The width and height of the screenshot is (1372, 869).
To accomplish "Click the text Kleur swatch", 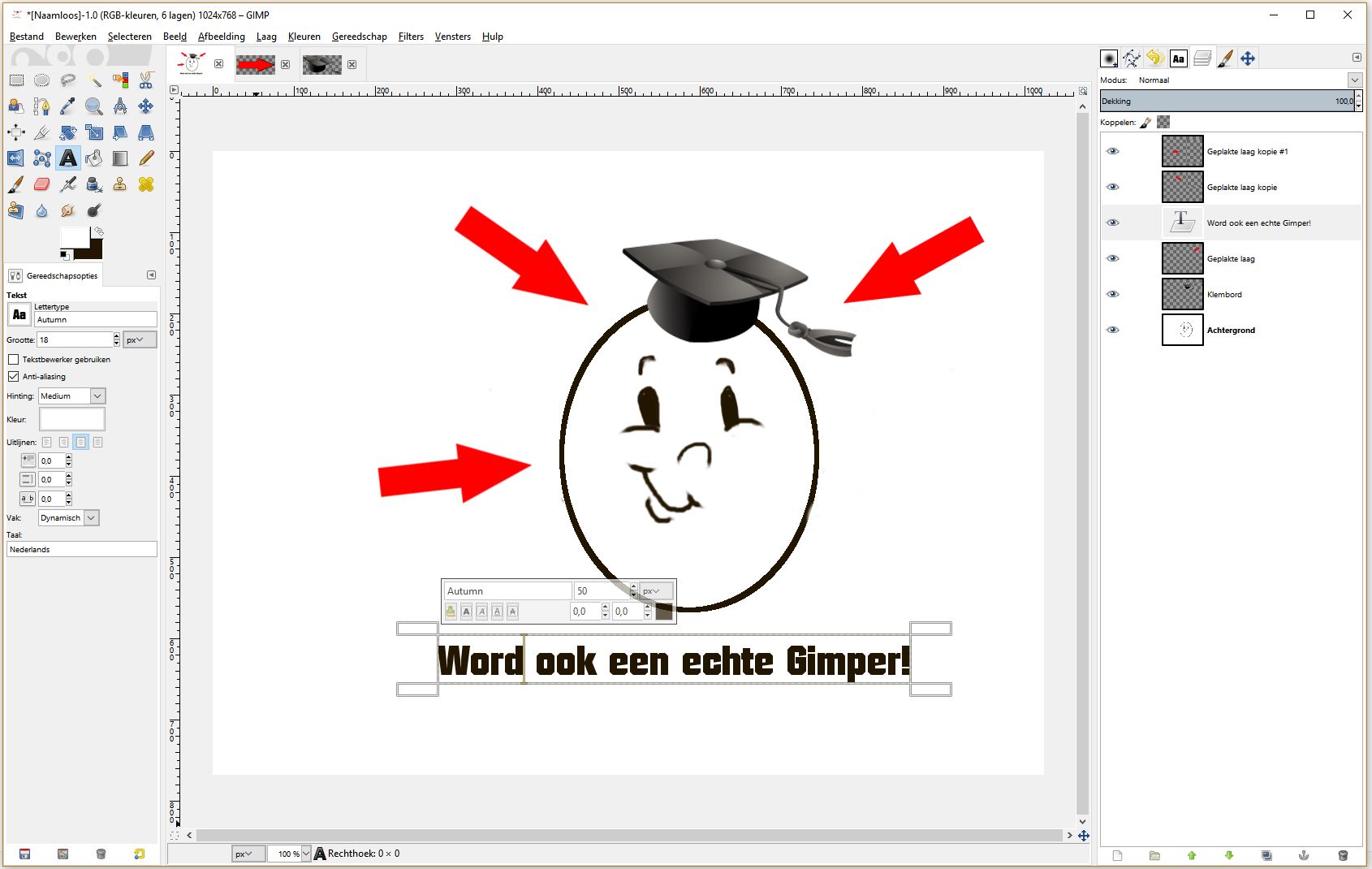I will [72, 419].
